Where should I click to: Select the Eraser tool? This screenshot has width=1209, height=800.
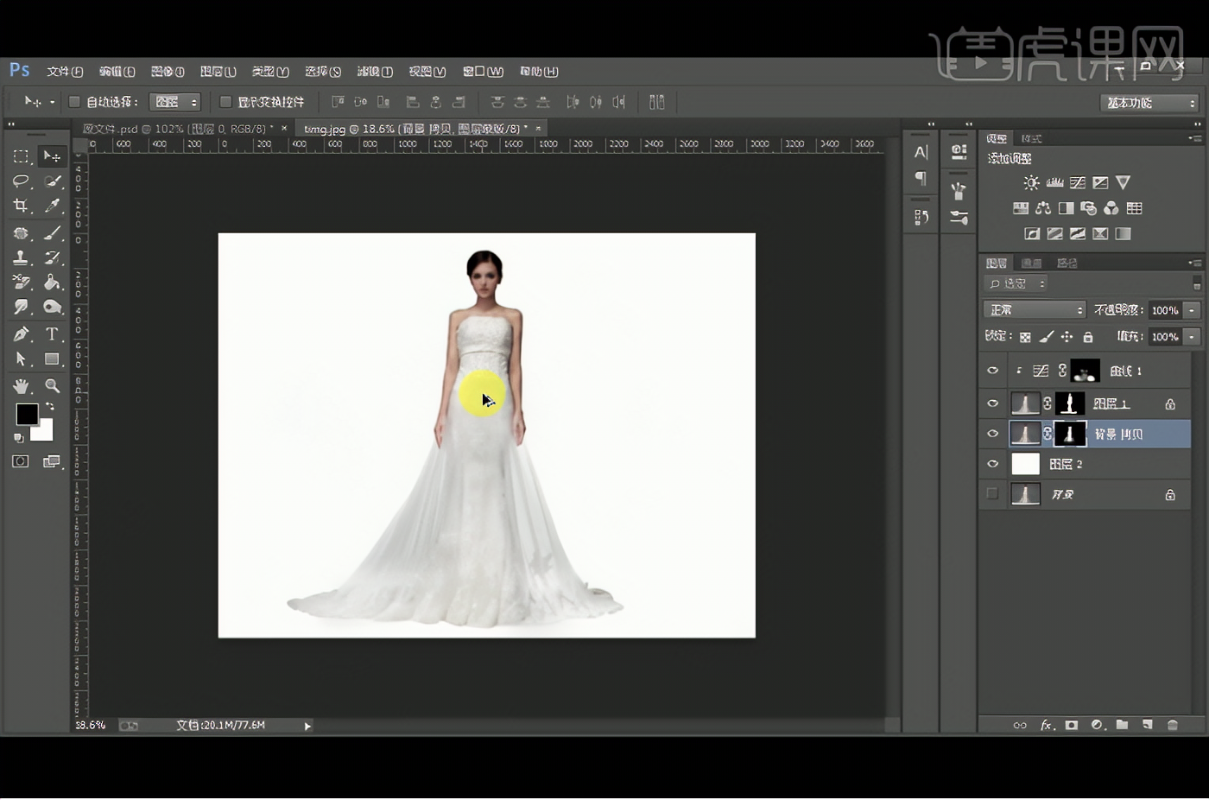pyautogui.click(x=21, y=283)
